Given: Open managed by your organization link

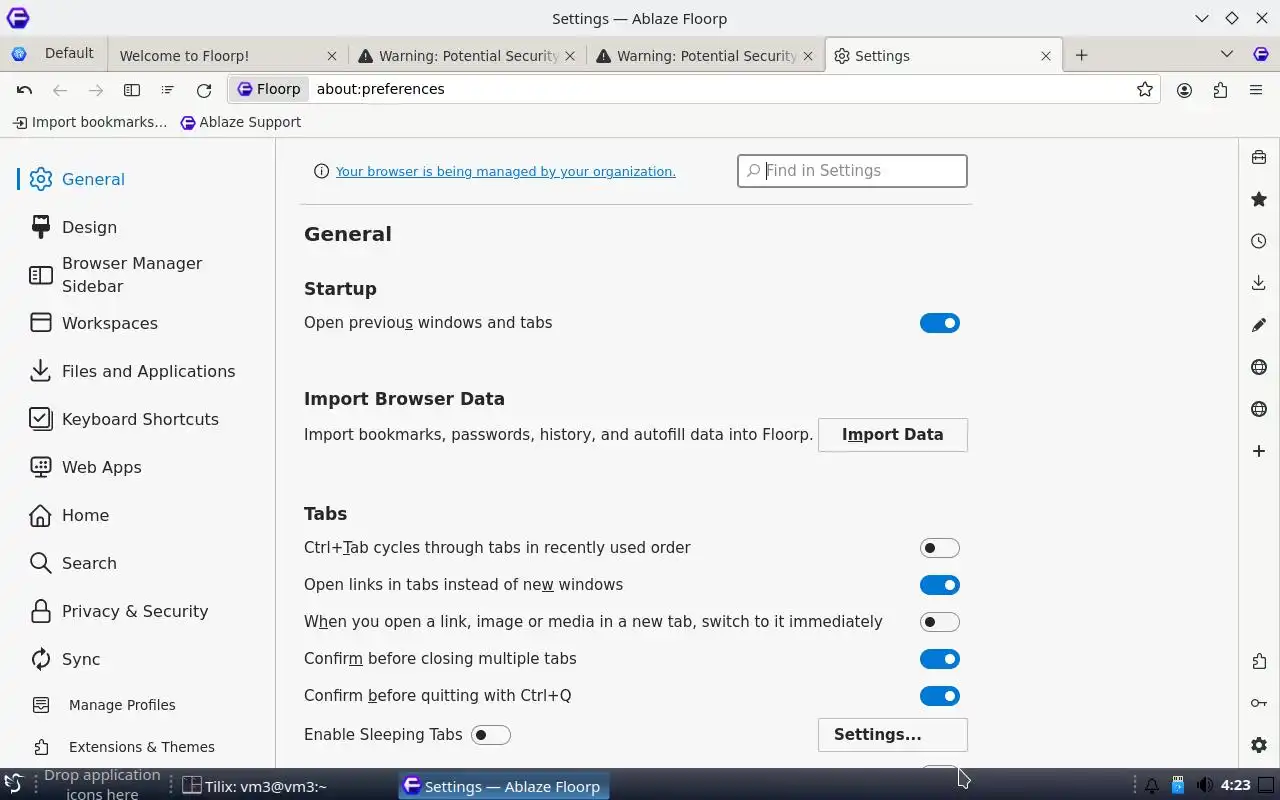Looking at the screenshot, I should tap(506, 171).
